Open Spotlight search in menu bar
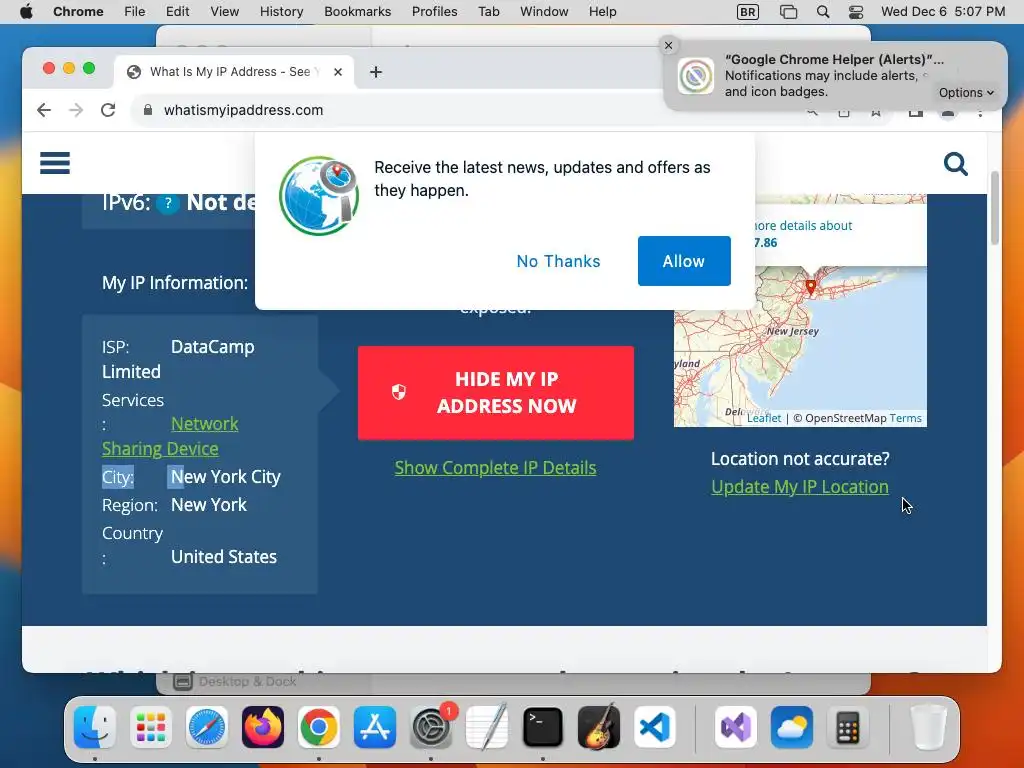Image resolution: width=1024 pixels, height=768 pixels. coord(823,12)
